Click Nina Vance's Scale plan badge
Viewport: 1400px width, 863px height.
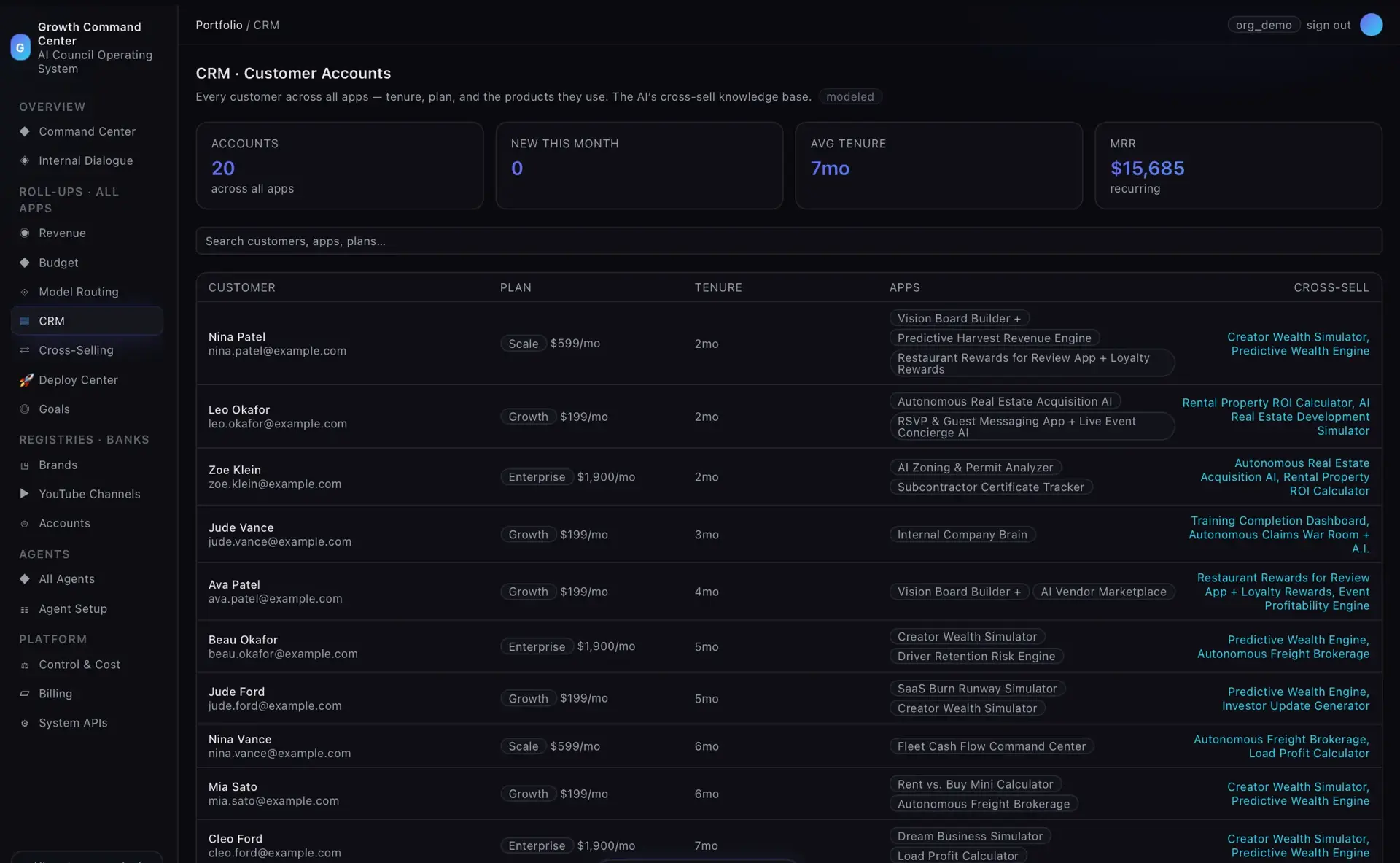(523, 746)
